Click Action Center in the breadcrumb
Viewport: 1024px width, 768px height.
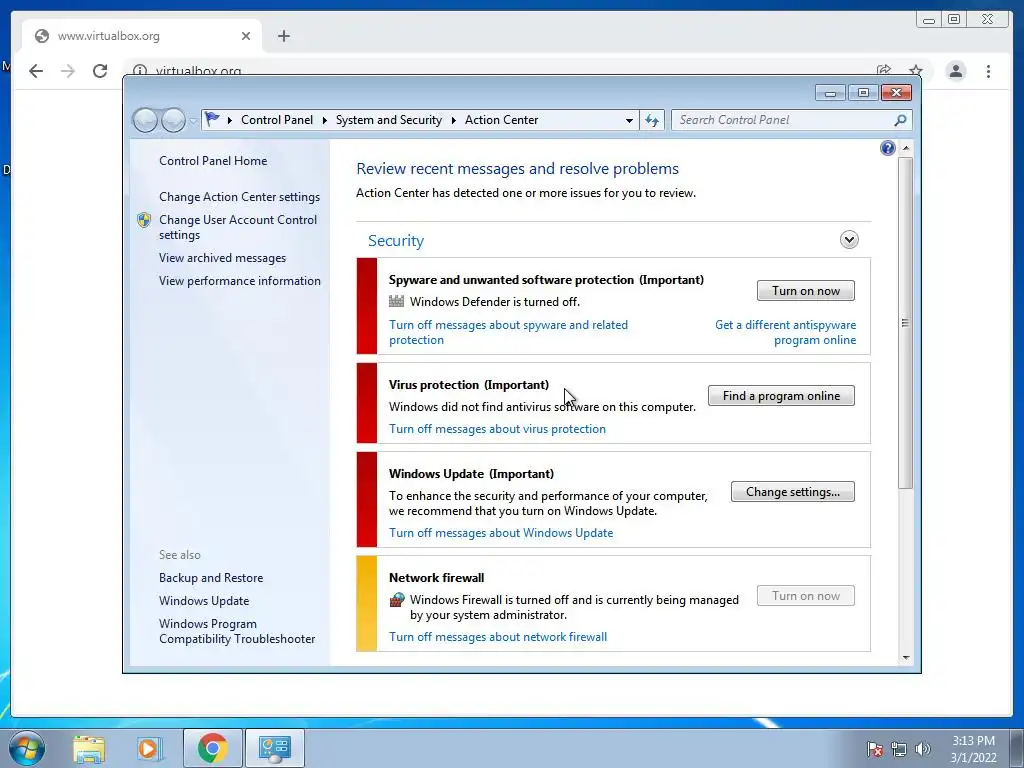coord(502,120)
